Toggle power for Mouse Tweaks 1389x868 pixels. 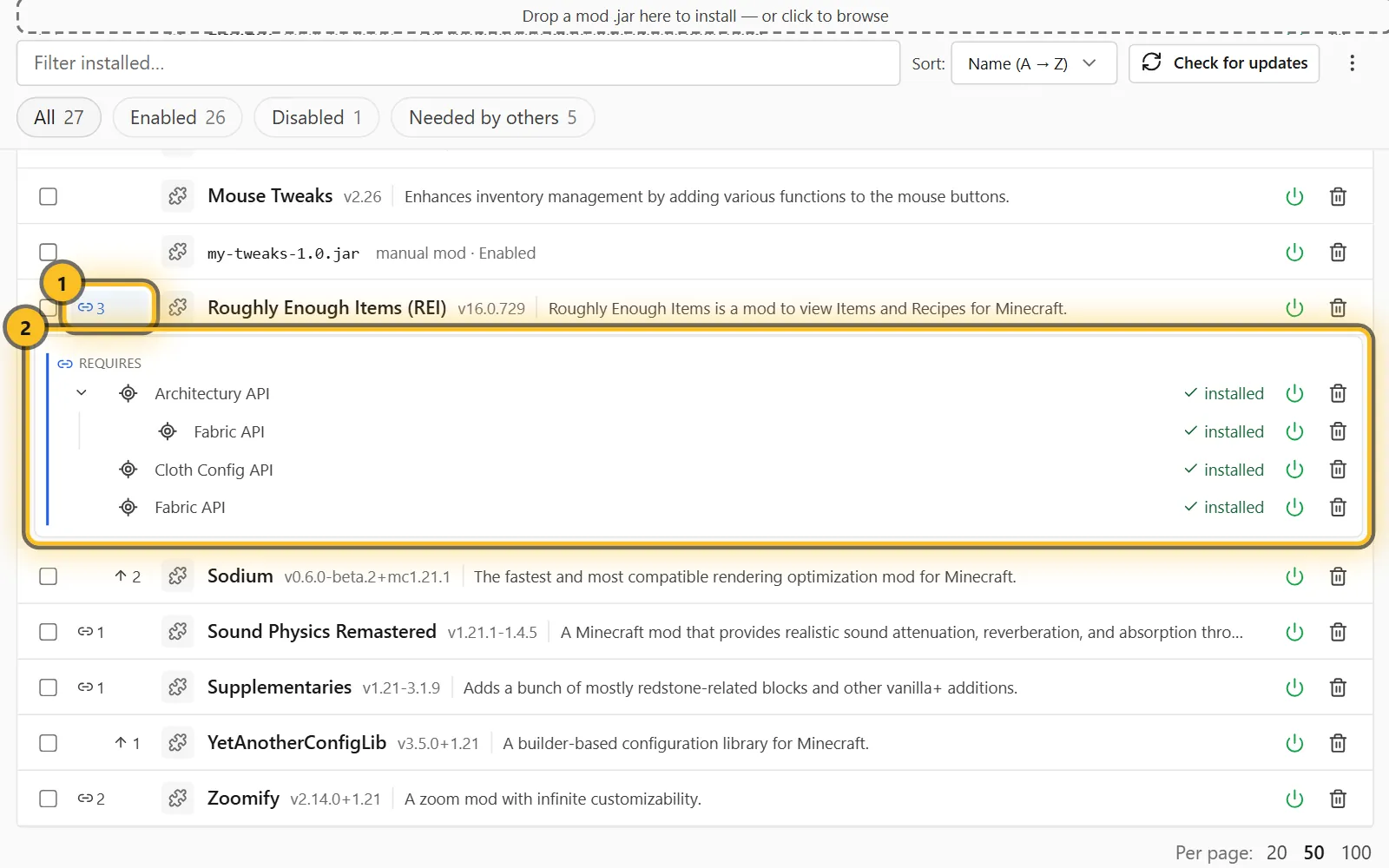(1294, 196)
